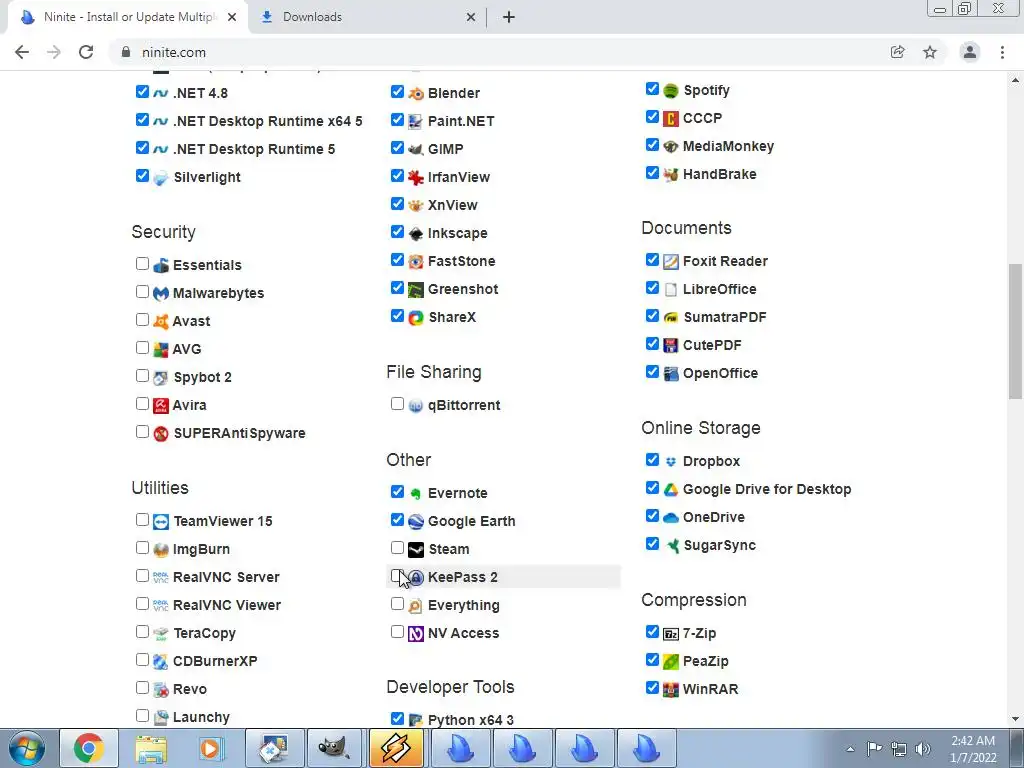1024x768 pixels.
Task: Open a new browser tab
Action: (509, 17)
